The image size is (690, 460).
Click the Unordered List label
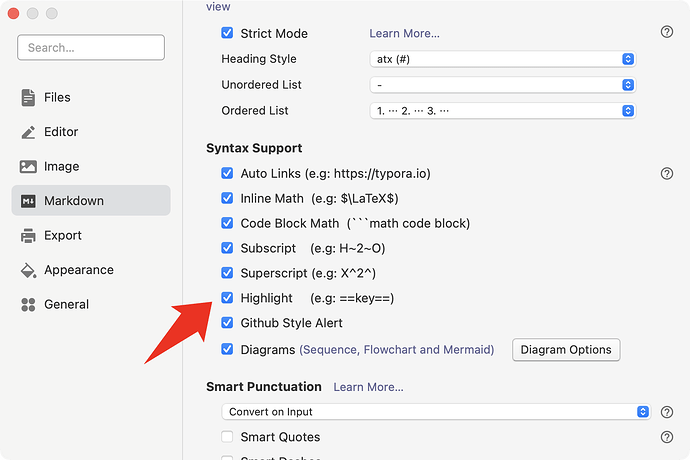(261, 85)
